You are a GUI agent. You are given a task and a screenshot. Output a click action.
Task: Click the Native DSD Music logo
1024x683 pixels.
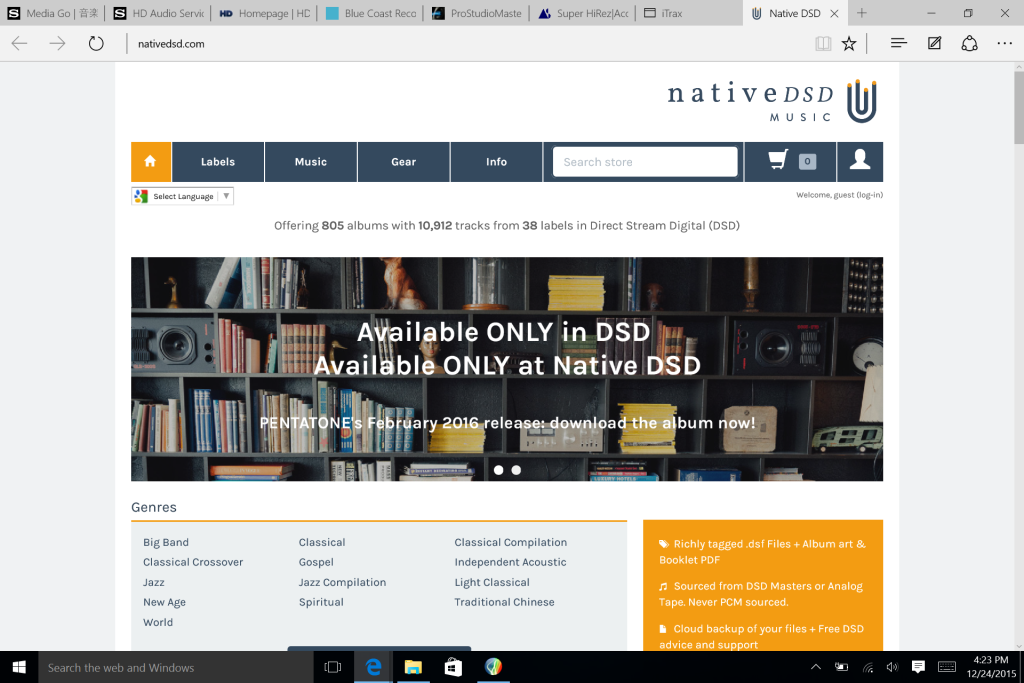pyautogui.click(x=772, y=101)
